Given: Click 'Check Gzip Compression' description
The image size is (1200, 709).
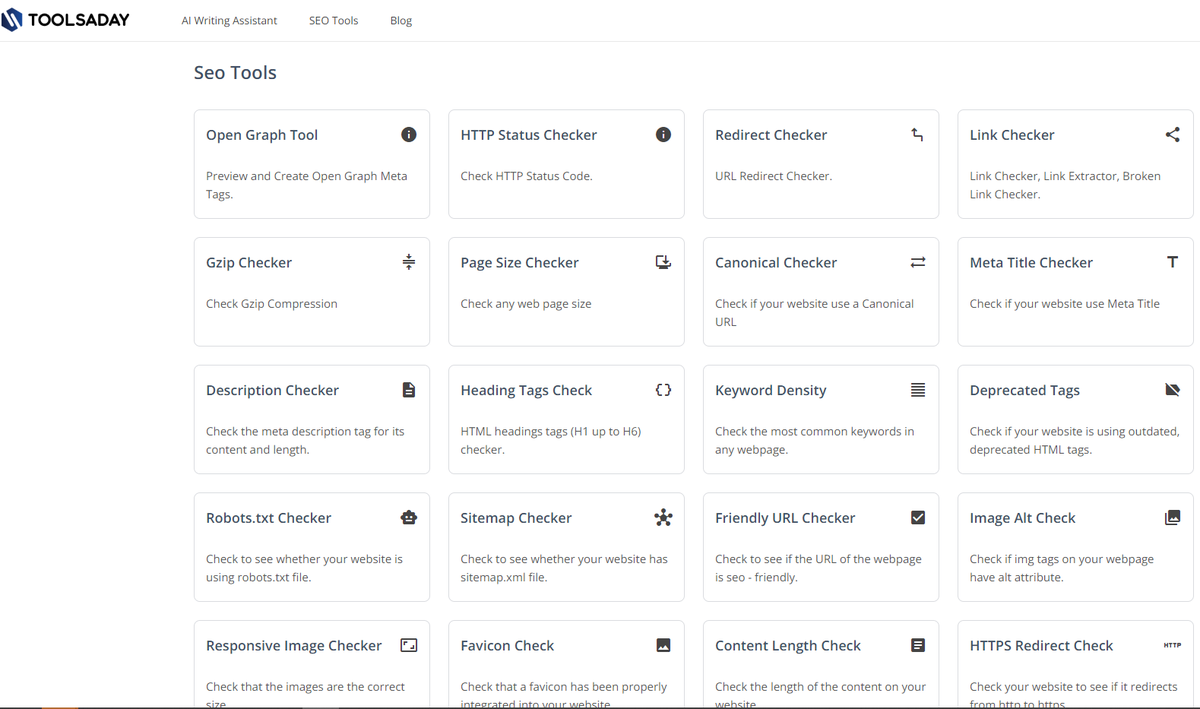Looking at the screenshot, I should [272, 303].
